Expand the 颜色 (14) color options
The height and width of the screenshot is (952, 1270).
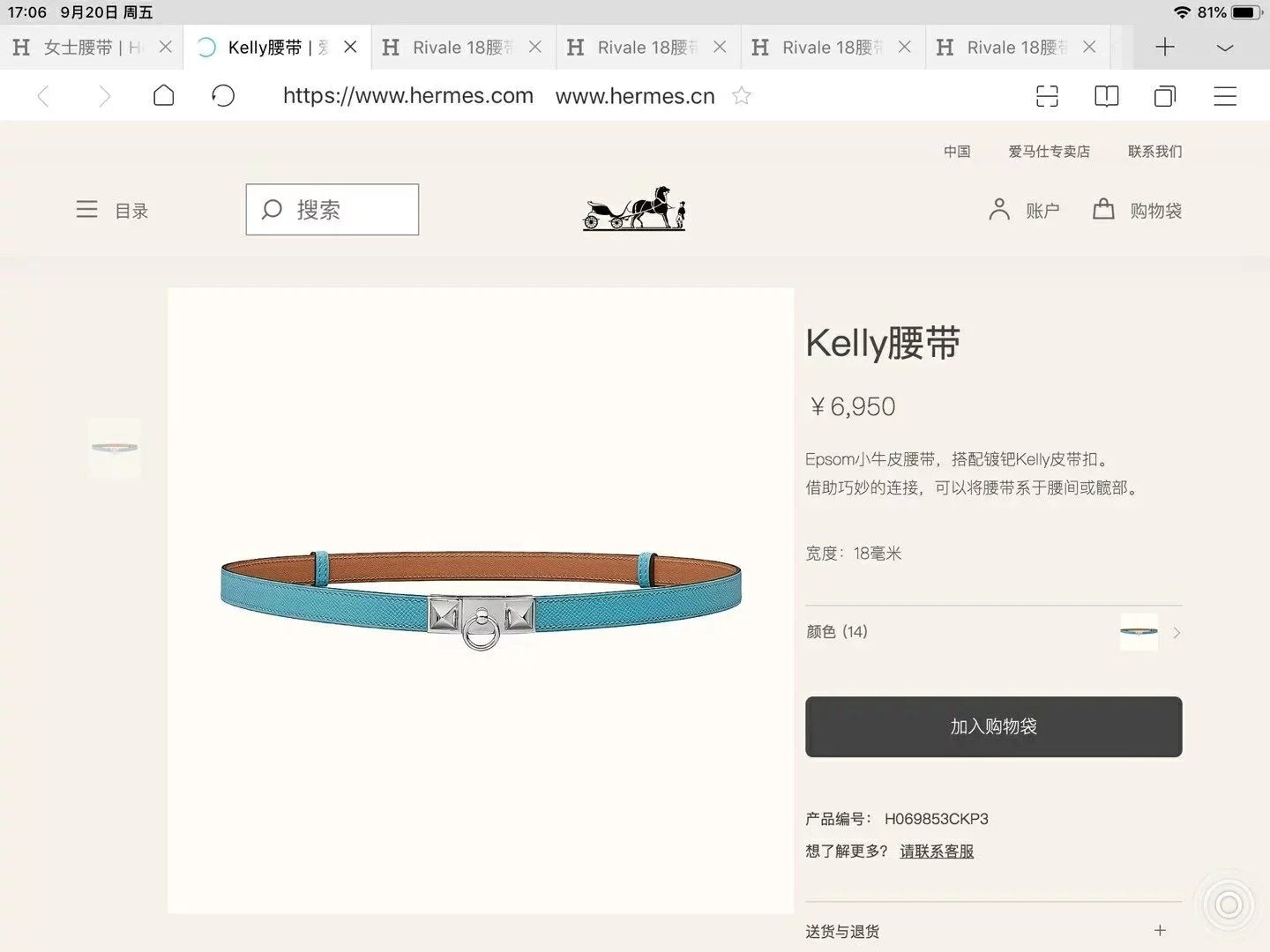(1177, 632)
